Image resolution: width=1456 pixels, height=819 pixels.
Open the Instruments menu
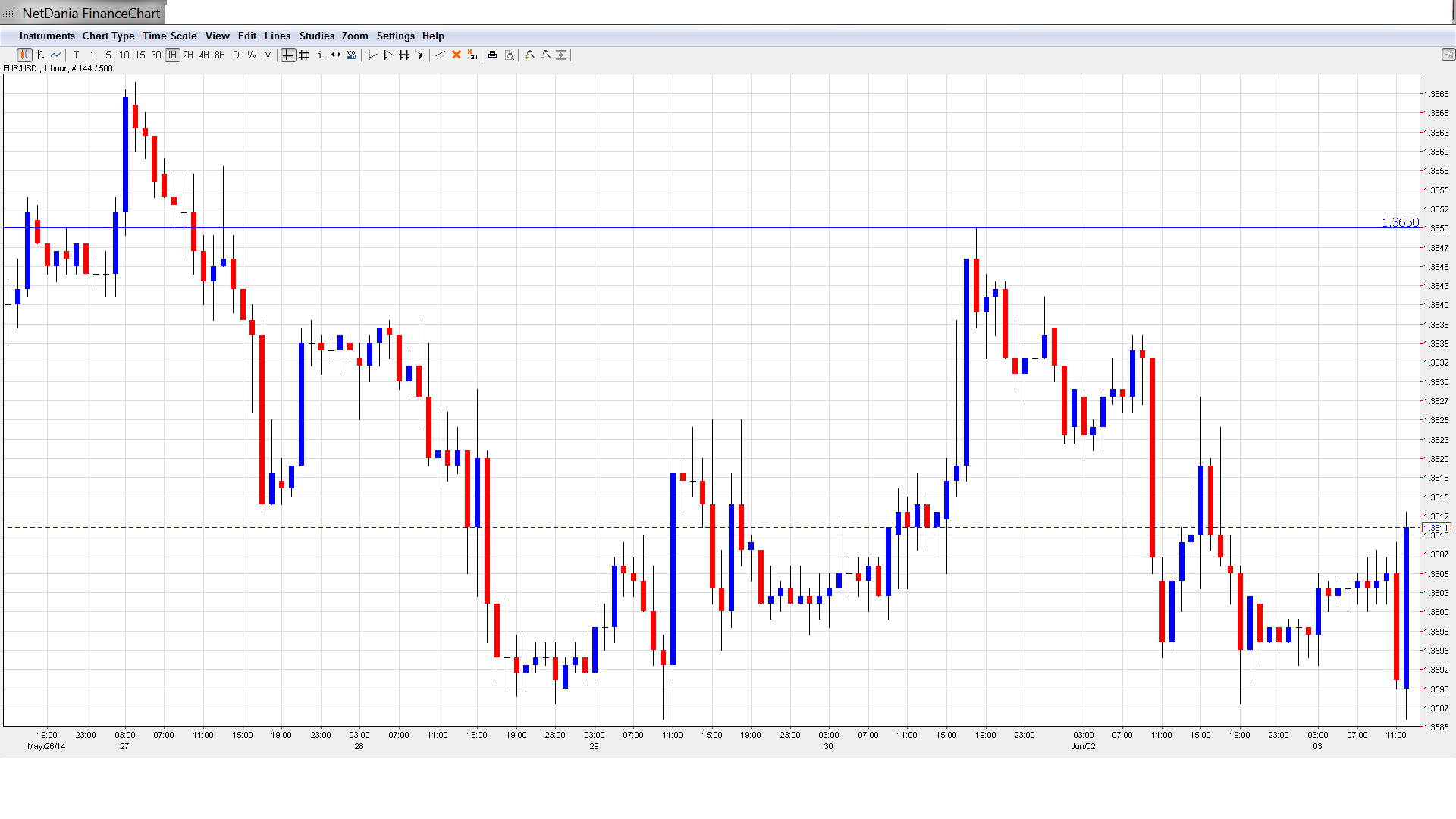(x=47, y=36)
